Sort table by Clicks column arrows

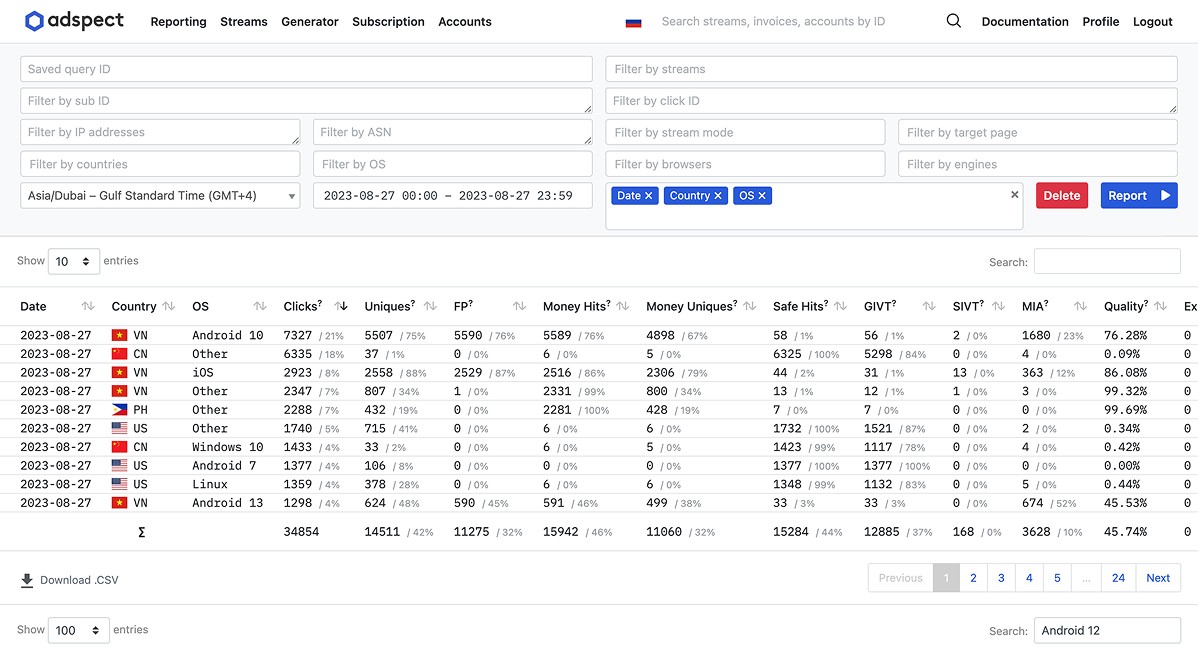pyautogui.click(x=341, y=306)
